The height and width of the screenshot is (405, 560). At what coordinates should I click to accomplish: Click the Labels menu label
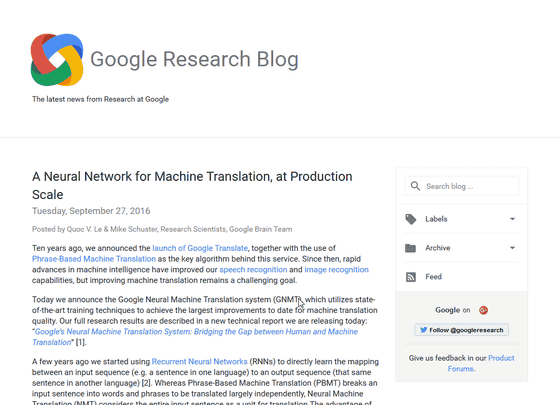(436, 219)
